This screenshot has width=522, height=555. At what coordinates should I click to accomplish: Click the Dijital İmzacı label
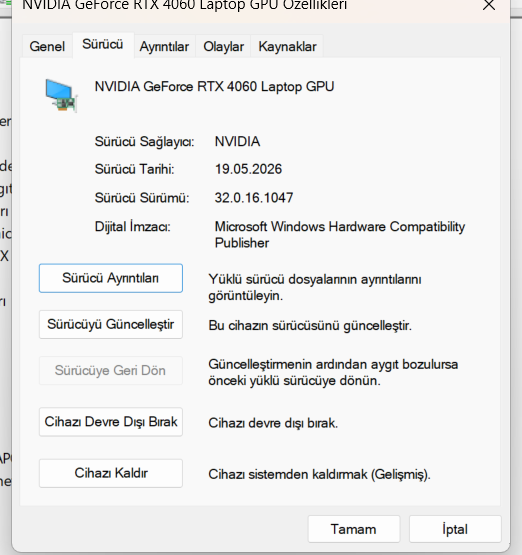pos(133,227)
